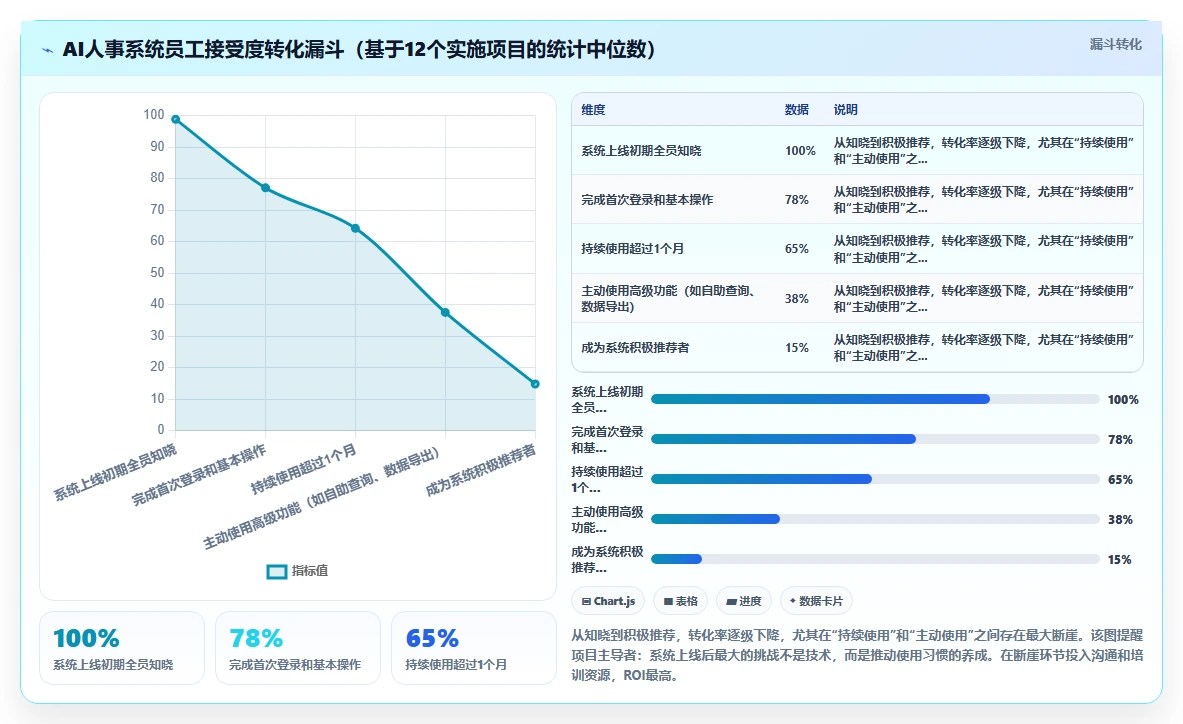Click the 15% value in the table
The image size is (1183, 724).
coord(797,348)
